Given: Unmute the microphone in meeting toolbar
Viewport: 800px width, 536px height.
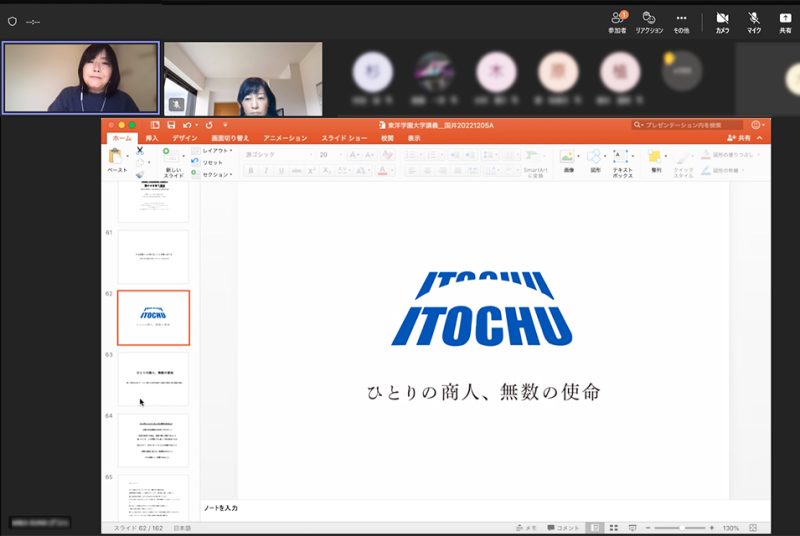Looking at the screenshot, I should click(754, 22).
